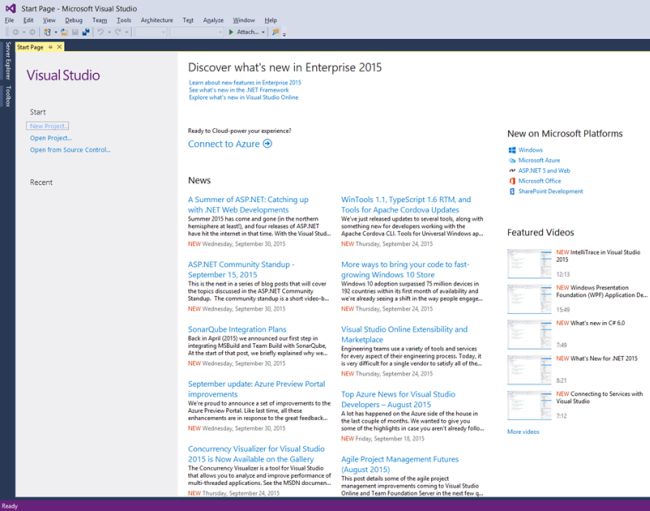Click the Visual Studio logo in title bar
The width and height of the screenshot is (650, 511).
click(x=10, y=8)
